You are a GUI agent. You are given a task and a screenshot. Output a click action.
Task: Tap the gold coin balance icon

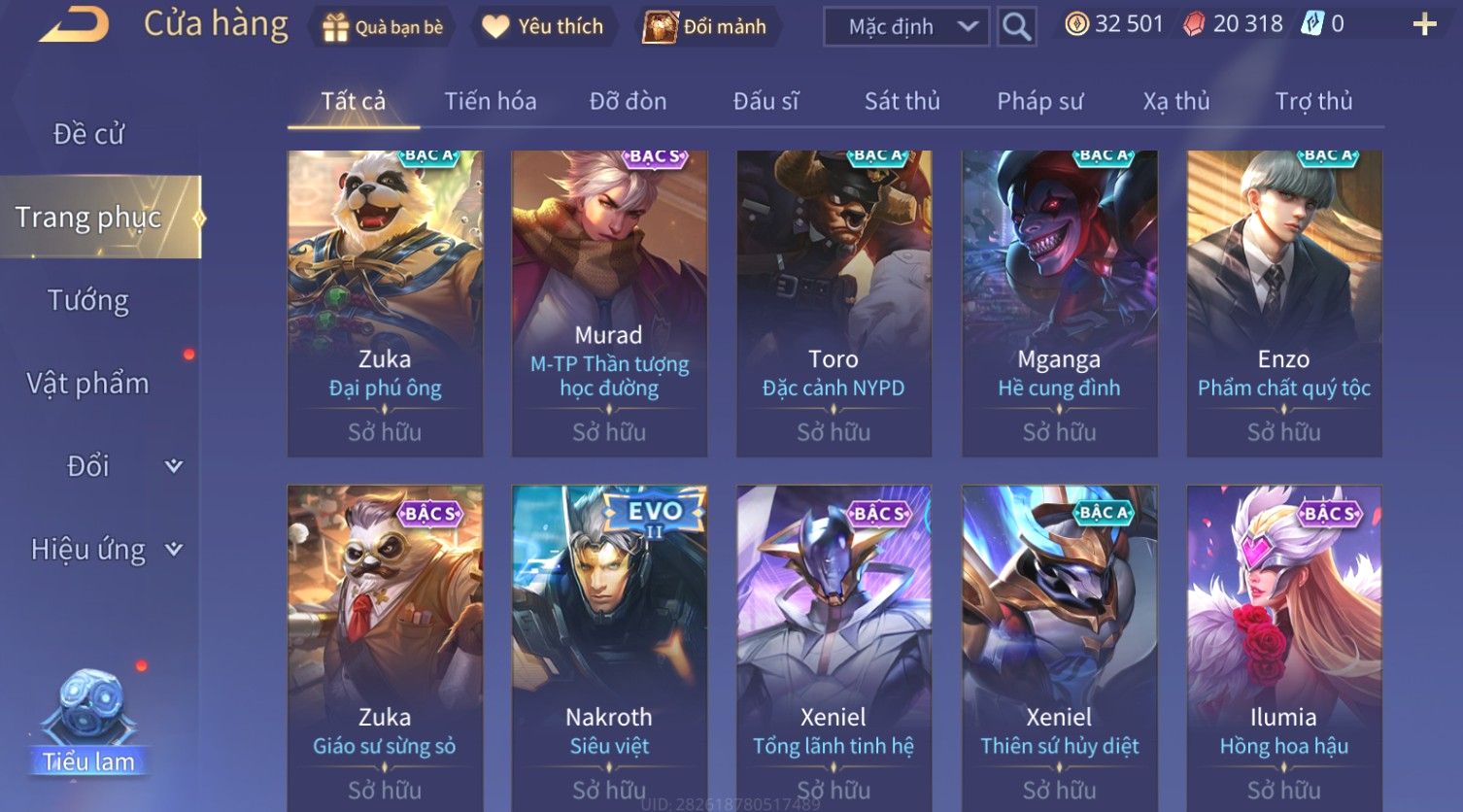tap(1076, 24)
